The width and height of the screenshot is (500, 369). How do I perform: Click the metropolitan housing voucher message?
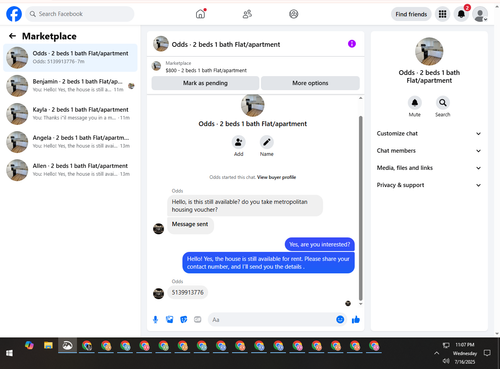click(x=245, y=206)
